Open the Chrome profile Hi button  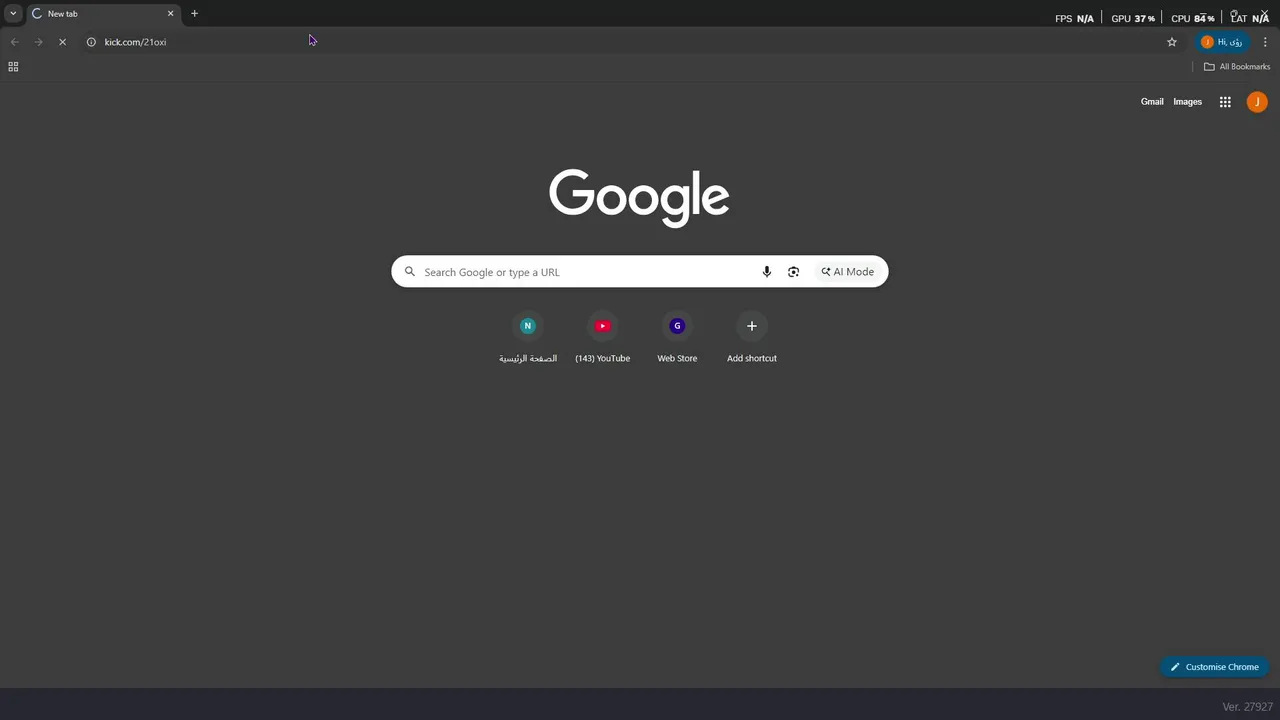[1222, 42]
